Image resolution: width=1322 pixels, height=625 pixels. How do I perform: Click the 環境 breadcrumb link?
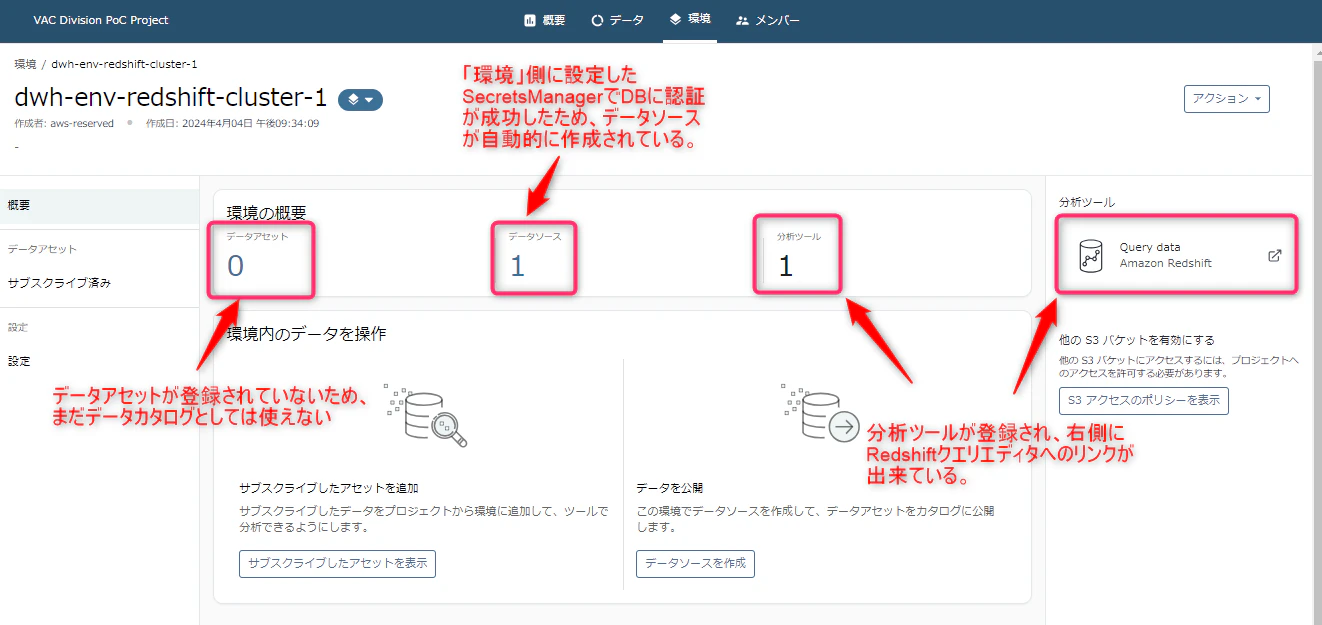tap(25, 64)
